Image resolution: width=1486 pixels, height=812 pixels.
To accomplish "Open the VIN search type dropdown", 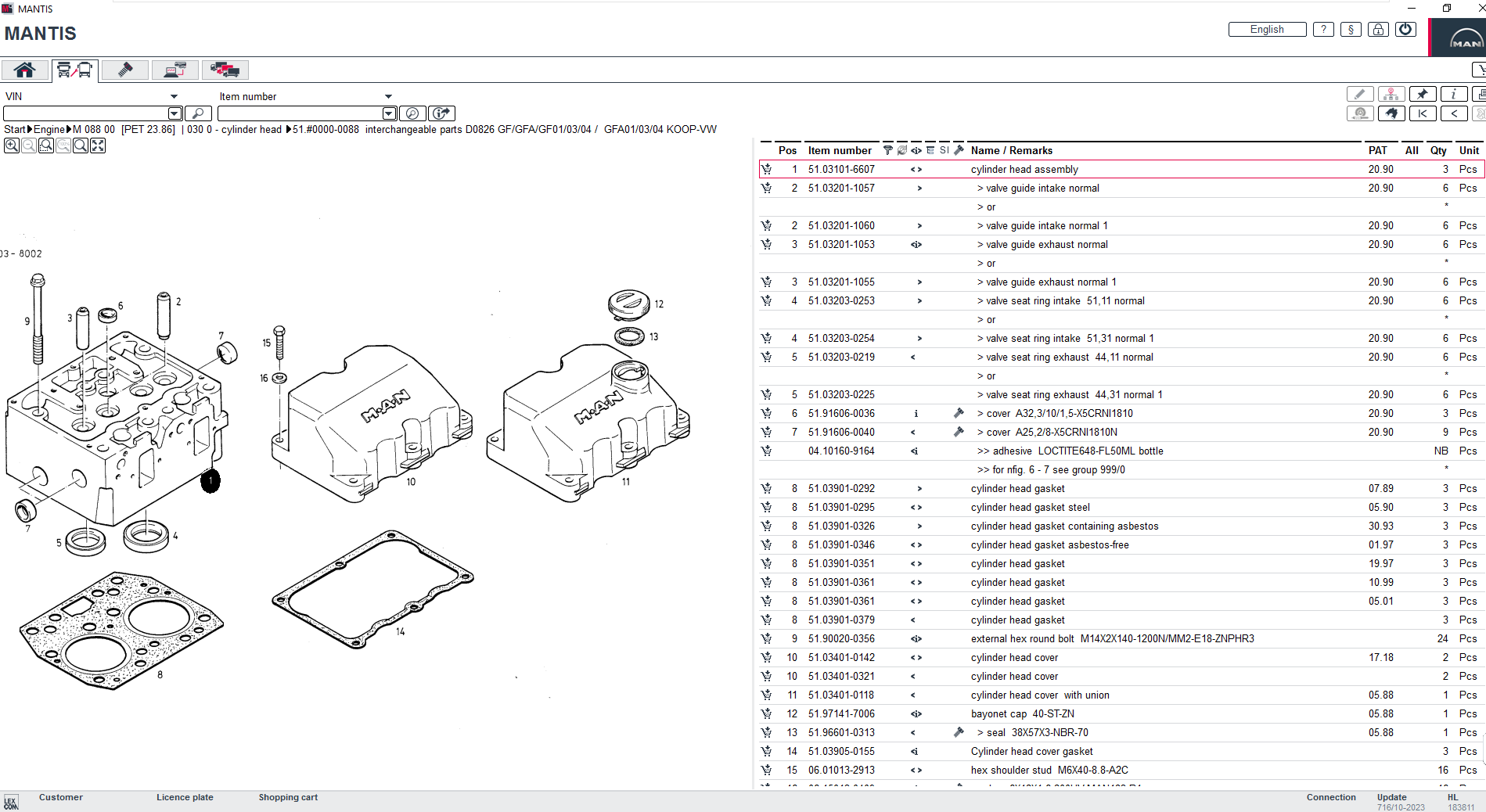I will (174, 96).
